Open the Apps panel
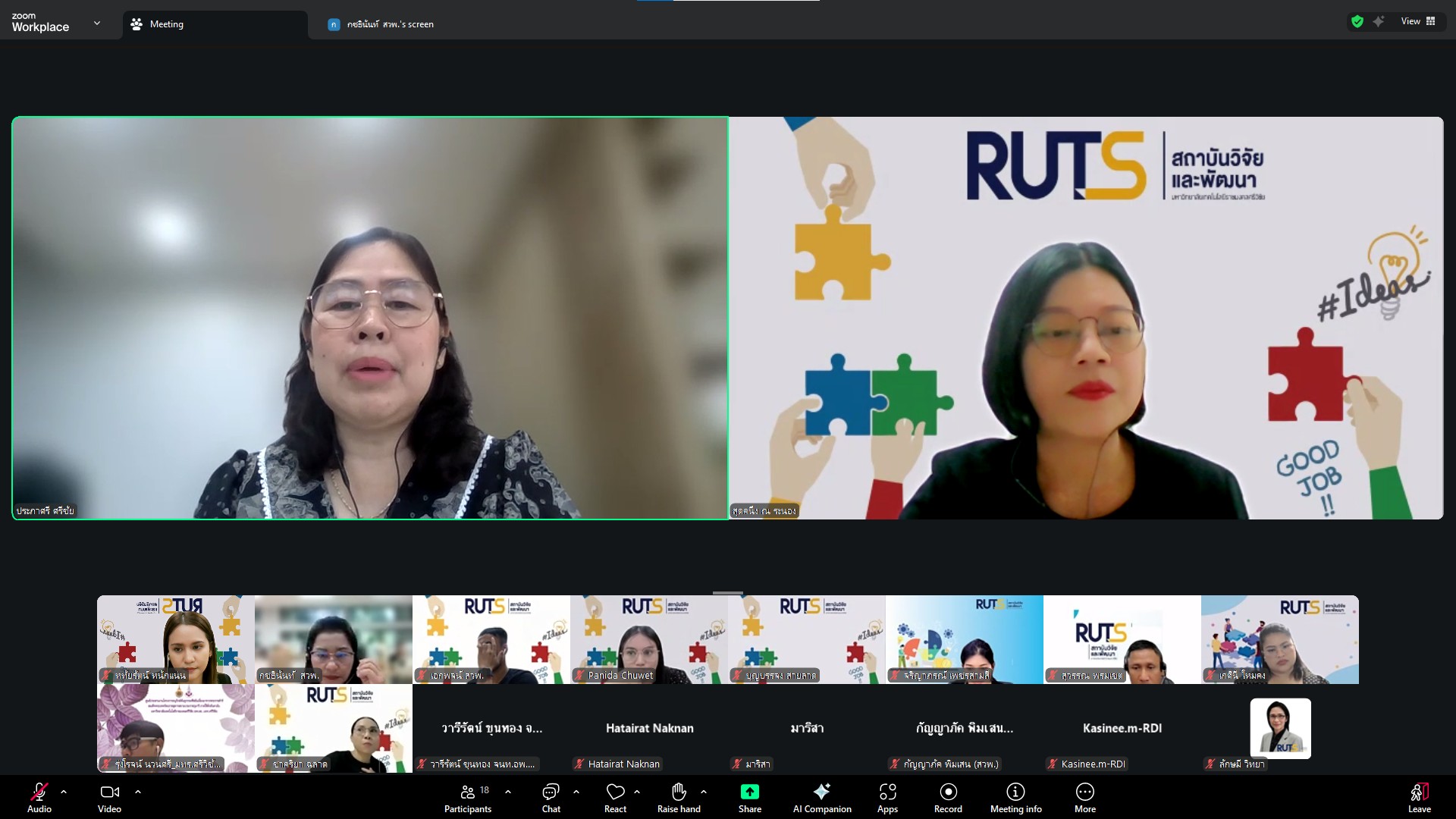Screen dimensions: 1456x819 pos(887,797)
